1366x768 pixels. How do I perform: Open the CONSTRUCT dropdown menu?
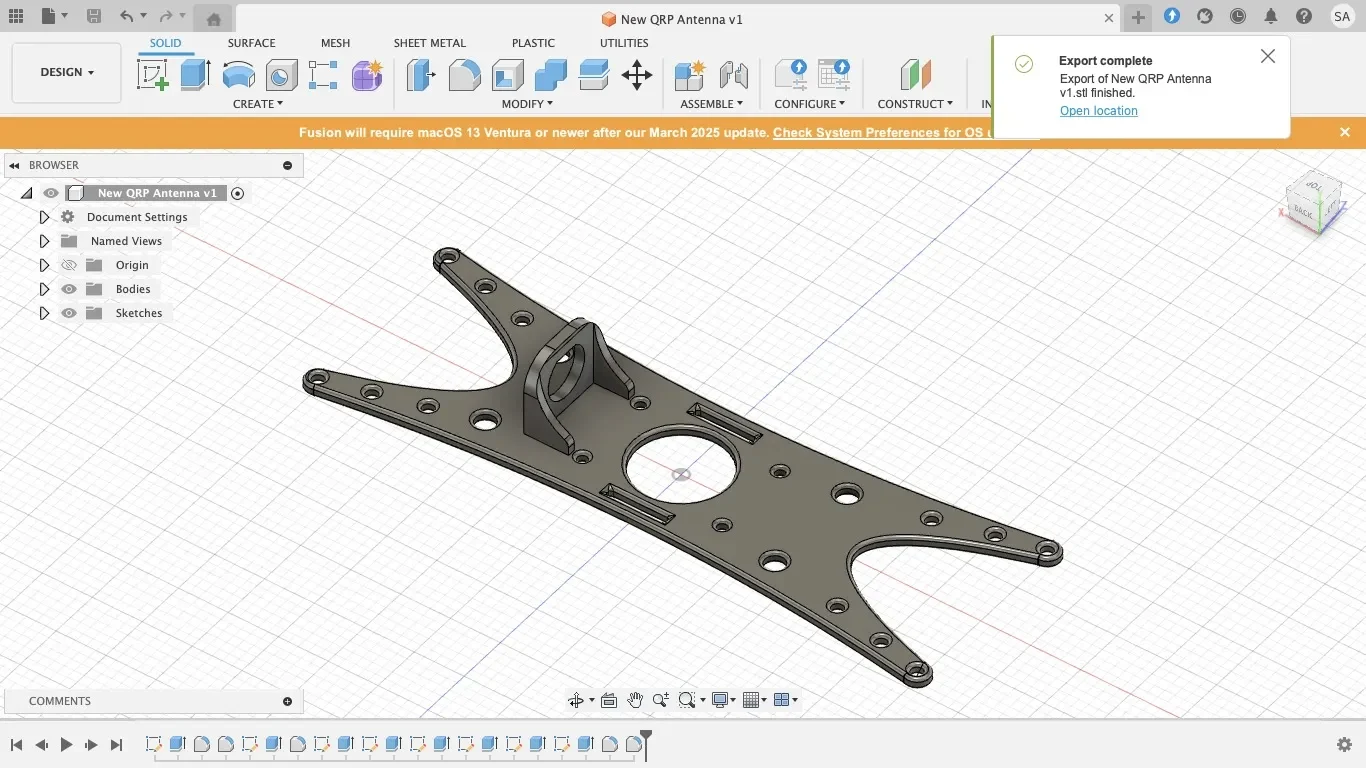pos(915,104)
